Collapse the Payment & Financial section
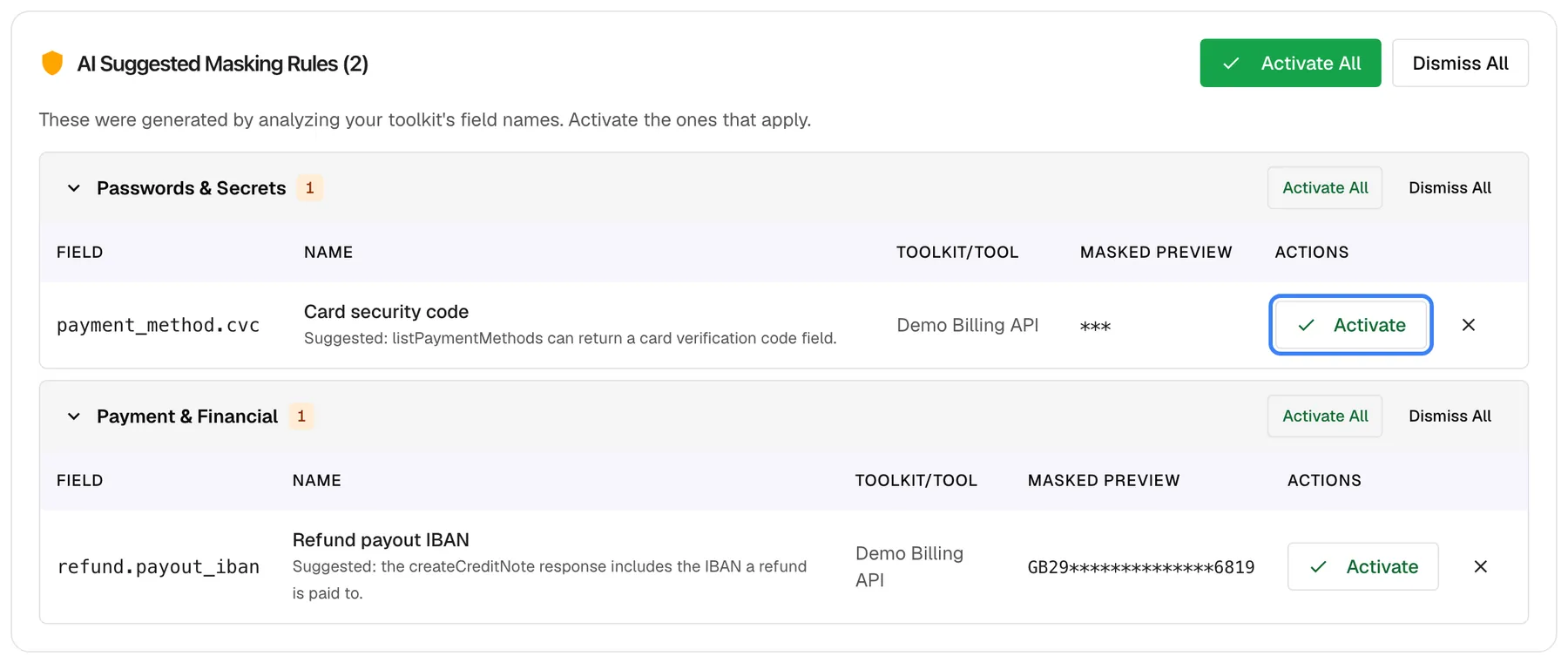Image resolution: width=1568 pixels, height=663 pixels. tap(74, 416)
